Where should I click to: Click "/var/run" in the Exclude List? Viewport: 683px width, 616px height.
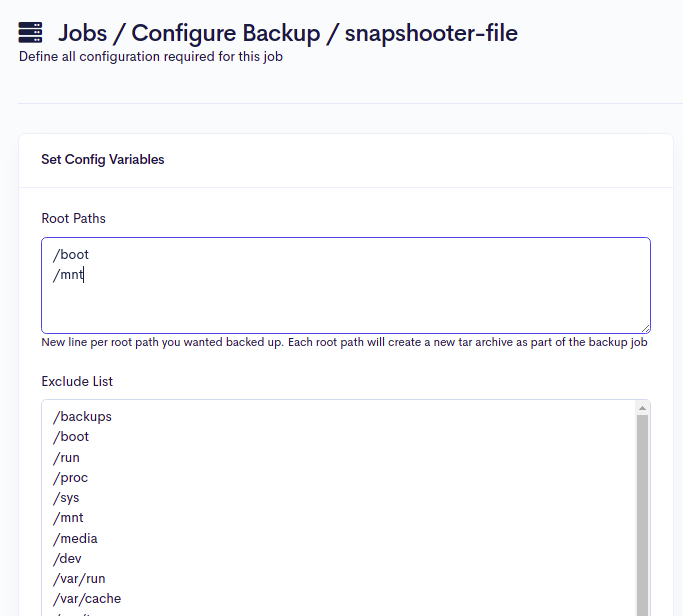coord(79,579)
